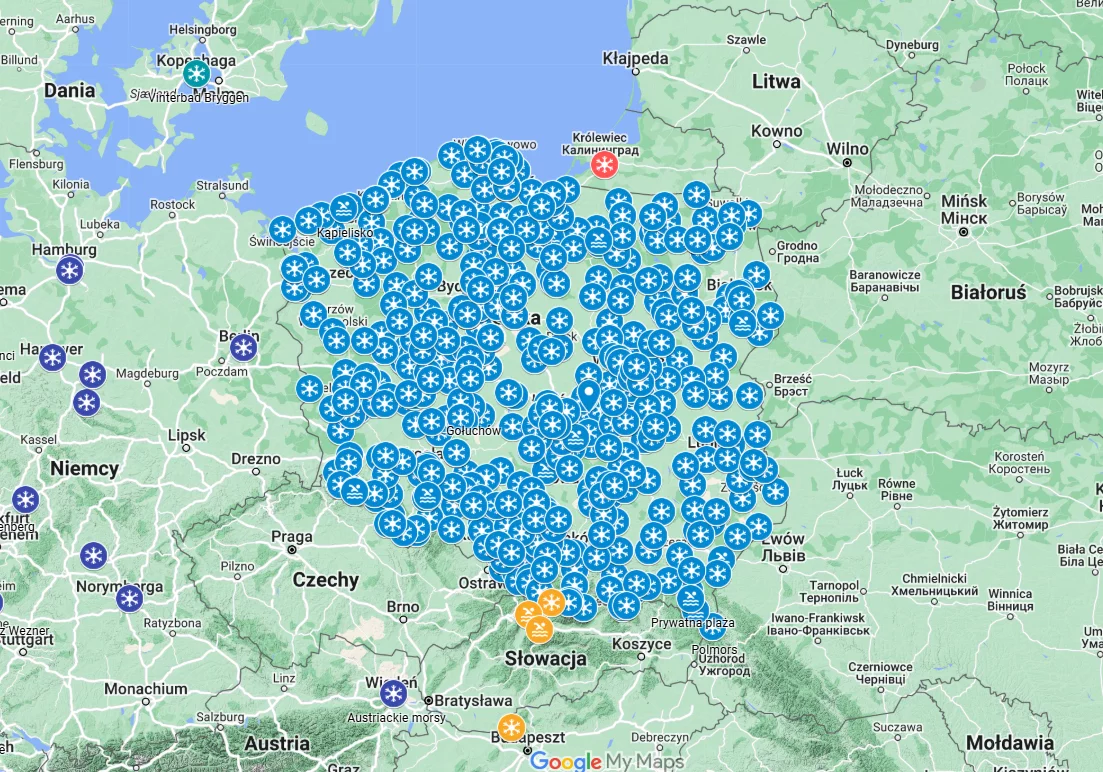
Task: Open the purple marker by the Frankfurt label
Action: pos(25,500)
